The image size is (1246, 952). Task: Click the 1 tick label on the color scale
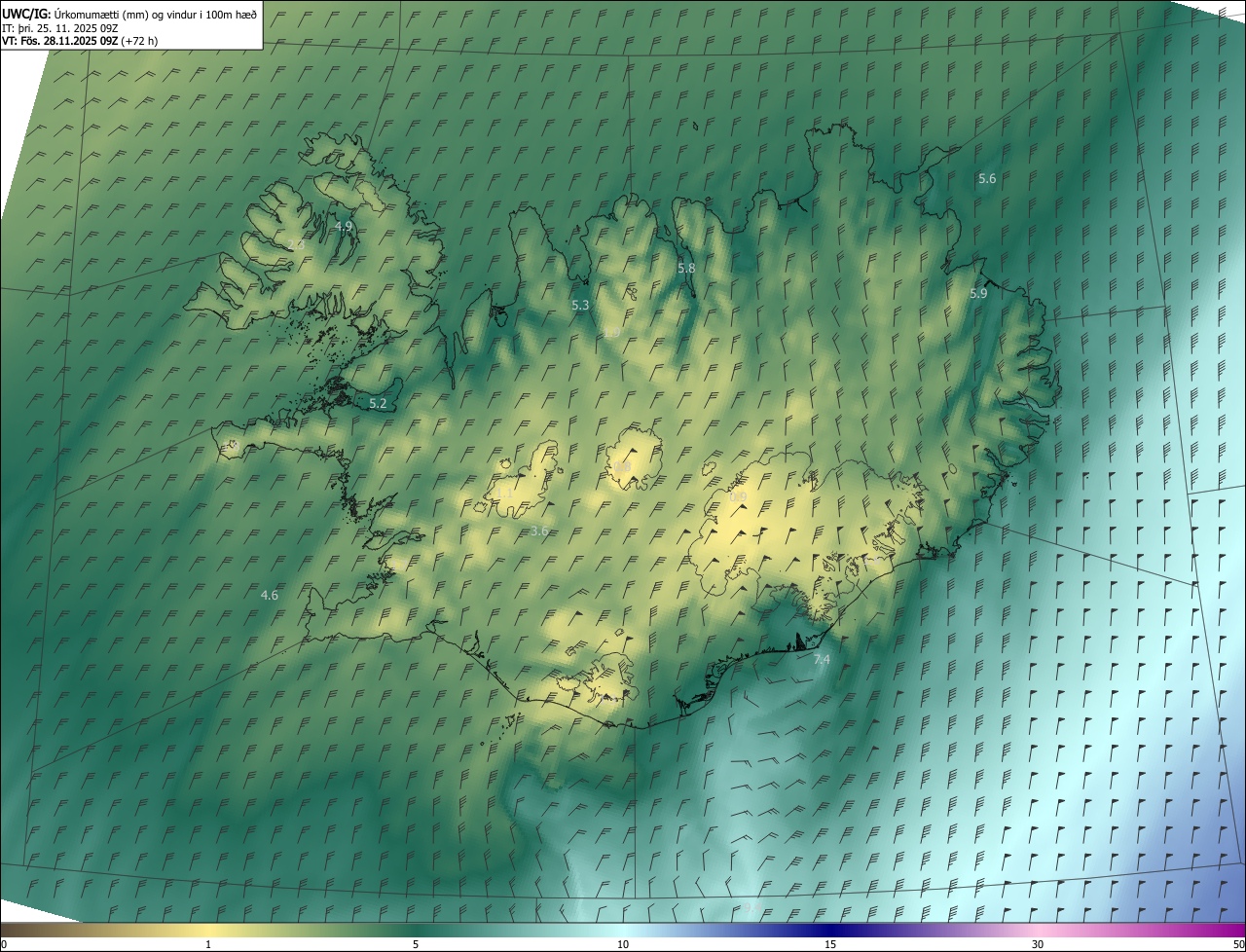[x=208, y=945]
